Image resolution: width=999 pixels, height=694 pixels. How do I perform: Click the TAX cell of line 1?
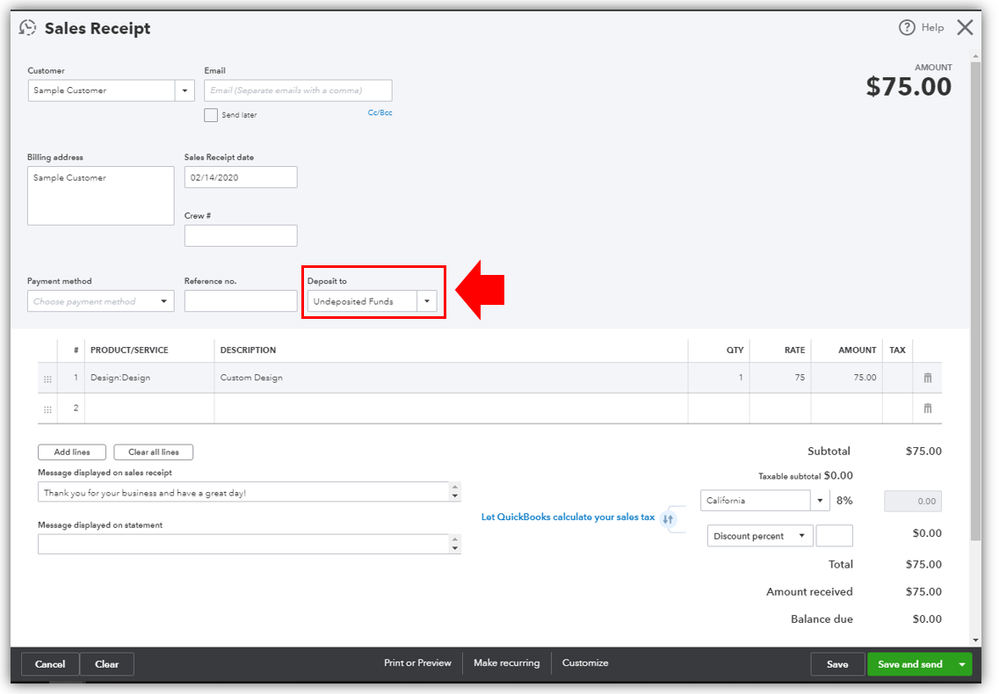pyautogui.click(x=898, y=378)
